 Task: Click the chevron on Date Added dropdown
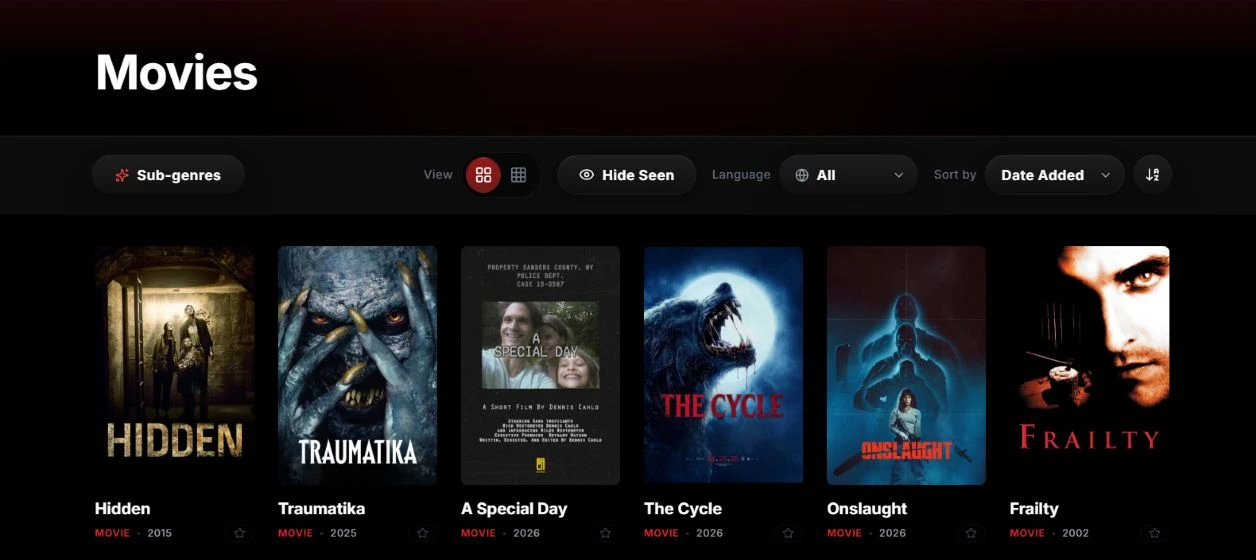point(1105,175)
